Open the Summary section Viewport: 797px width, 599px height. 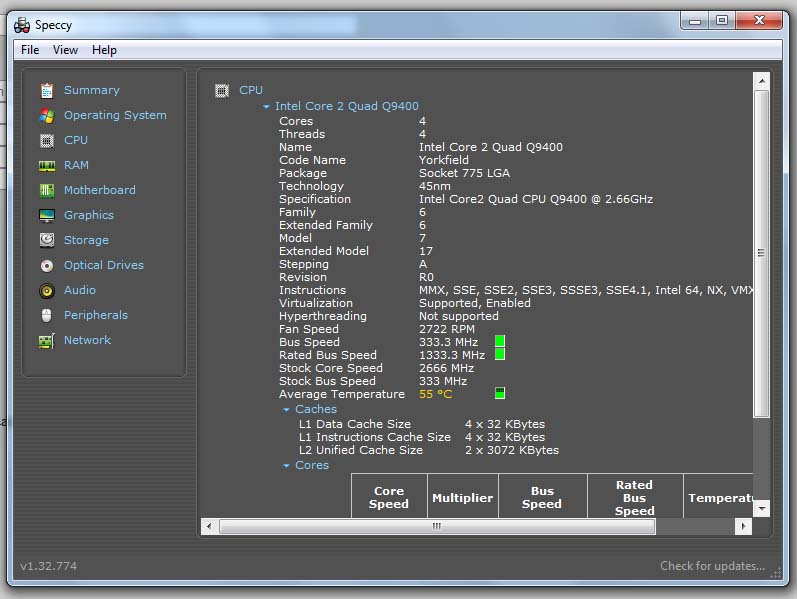[91, 90]
